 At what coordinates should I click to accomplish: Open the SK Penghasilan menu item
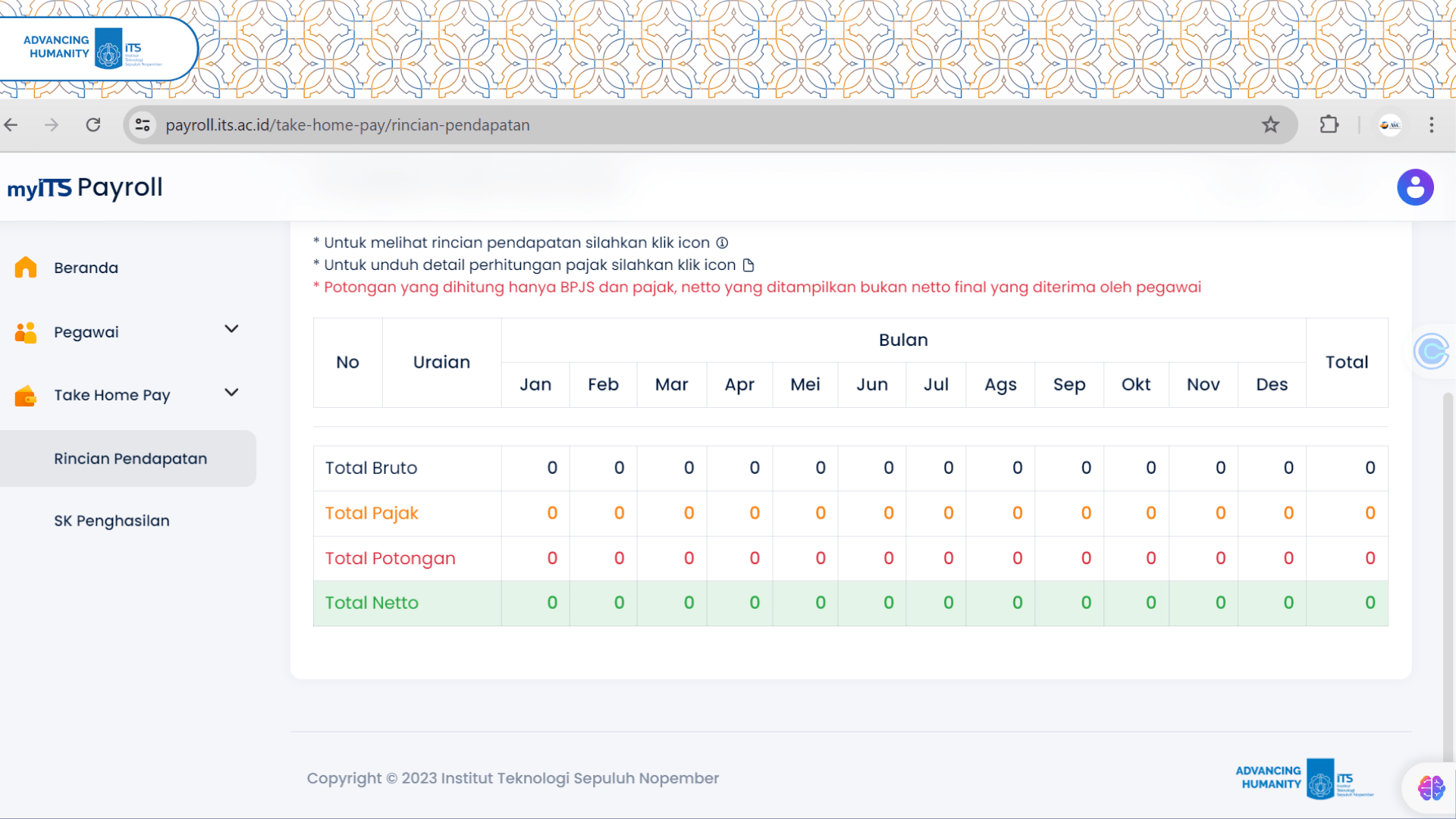tap(111, 521)
